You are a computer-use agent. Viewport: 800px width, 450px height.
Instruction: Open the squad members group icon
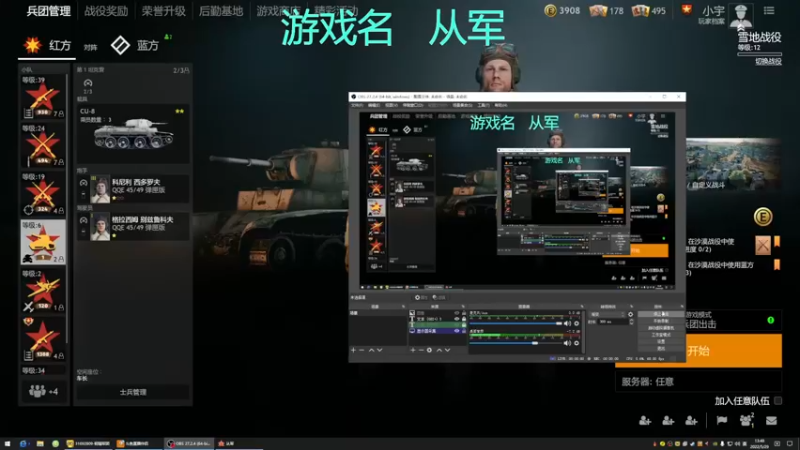746,420
